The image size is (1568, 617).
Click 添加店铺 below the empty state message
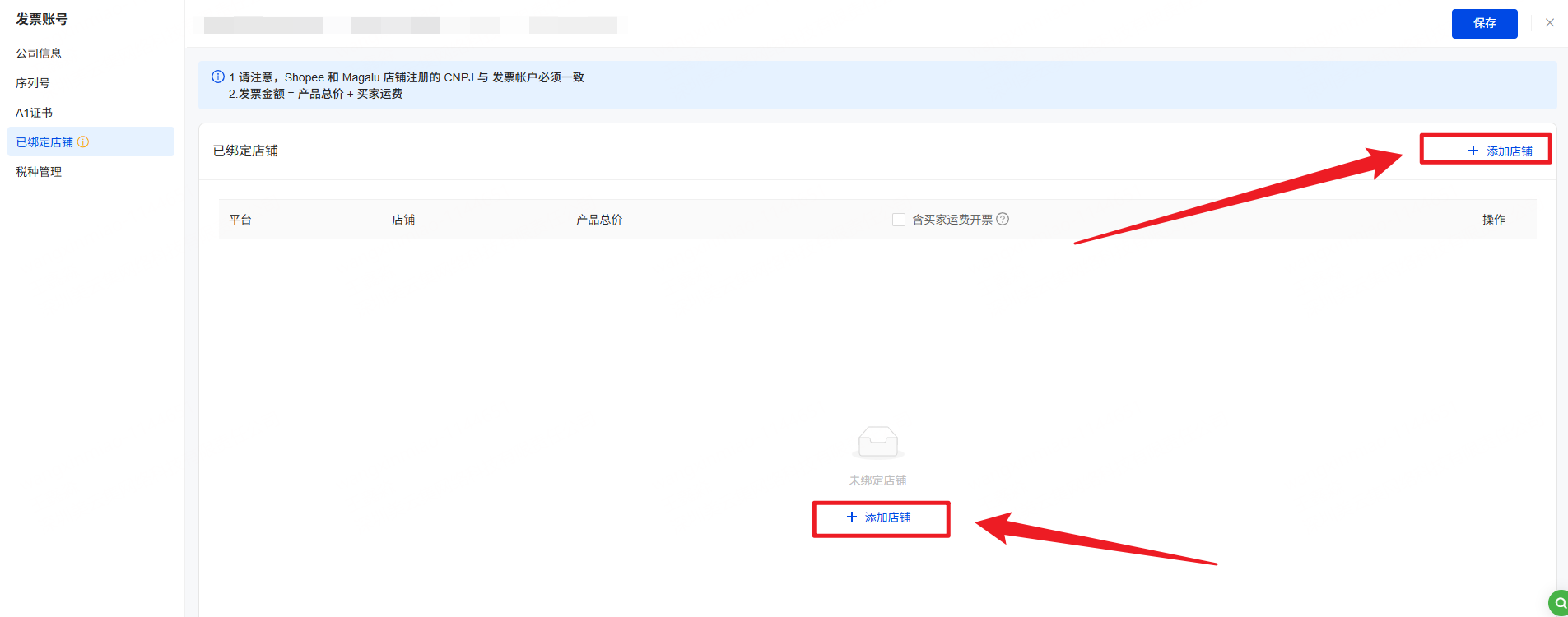(879, 517)
